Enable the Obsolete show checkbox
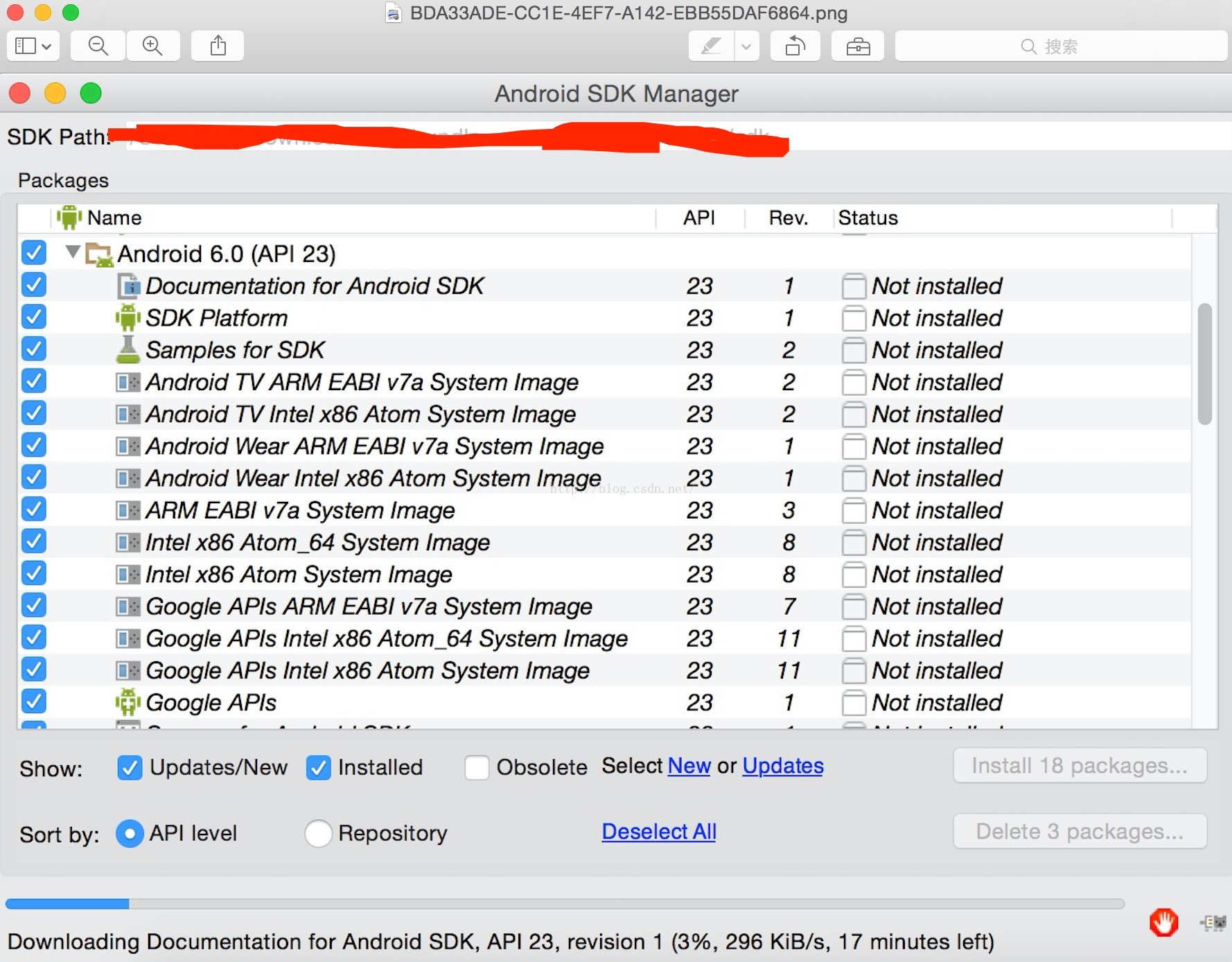 click(x=477, y=768)
